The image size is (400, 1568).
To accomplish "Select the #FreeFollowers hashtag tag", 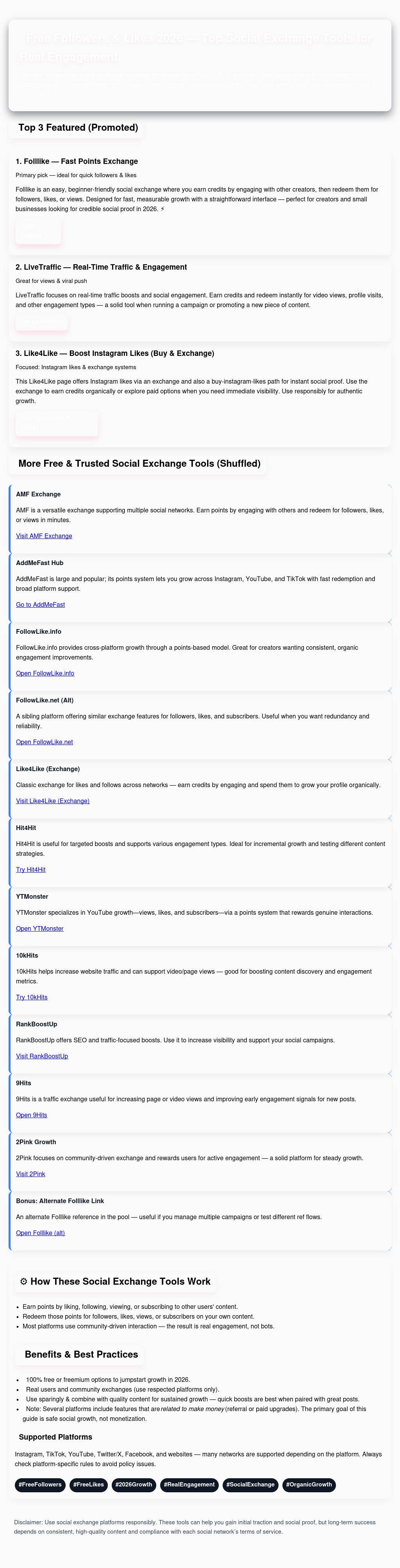I will tap(40, 1484).
